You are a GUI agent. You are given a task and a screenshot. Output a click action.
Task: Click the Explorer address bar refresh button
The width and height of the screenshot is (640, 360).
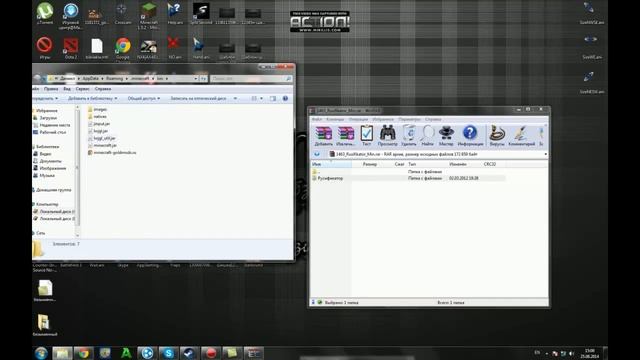[x=203, y=78]
